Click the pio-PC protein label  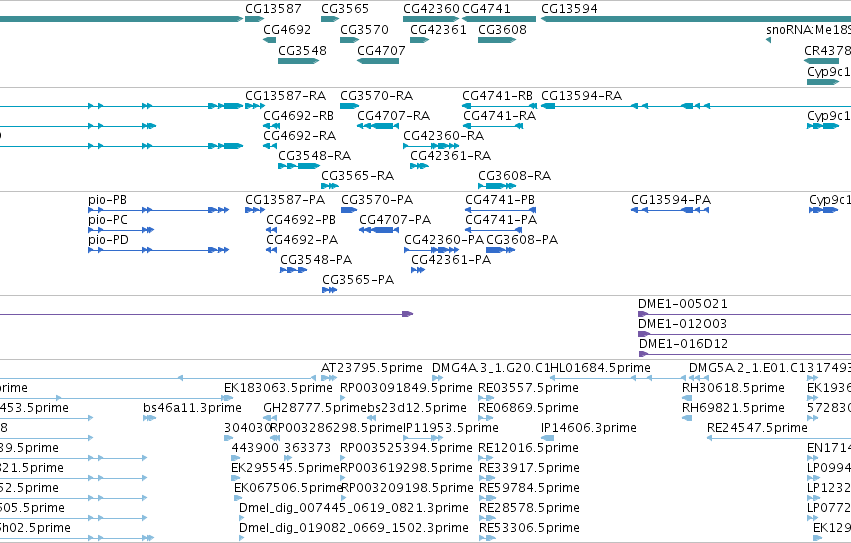tap(108, 220)
